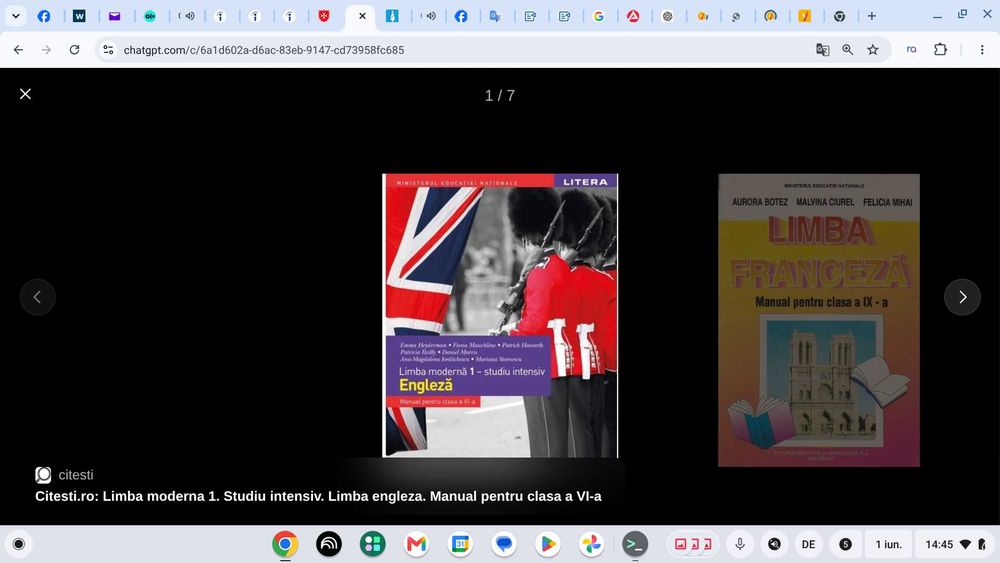Open a new browser tab
Screen dimensions: 1000x563
pyautogui.click(x=872, y=16)
